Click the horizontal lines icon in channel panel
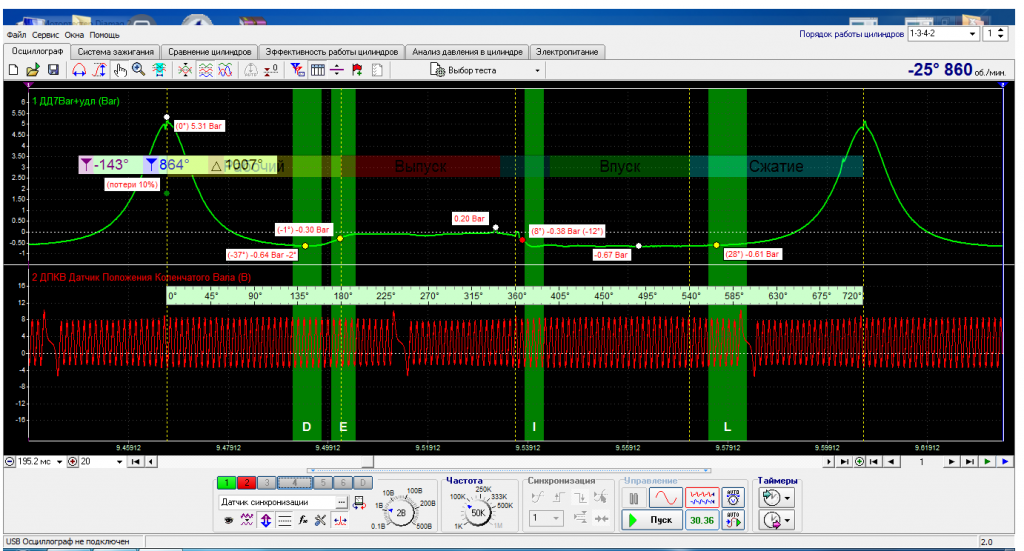The height and width of the screenshot is (551, 1024). (285, 520)
